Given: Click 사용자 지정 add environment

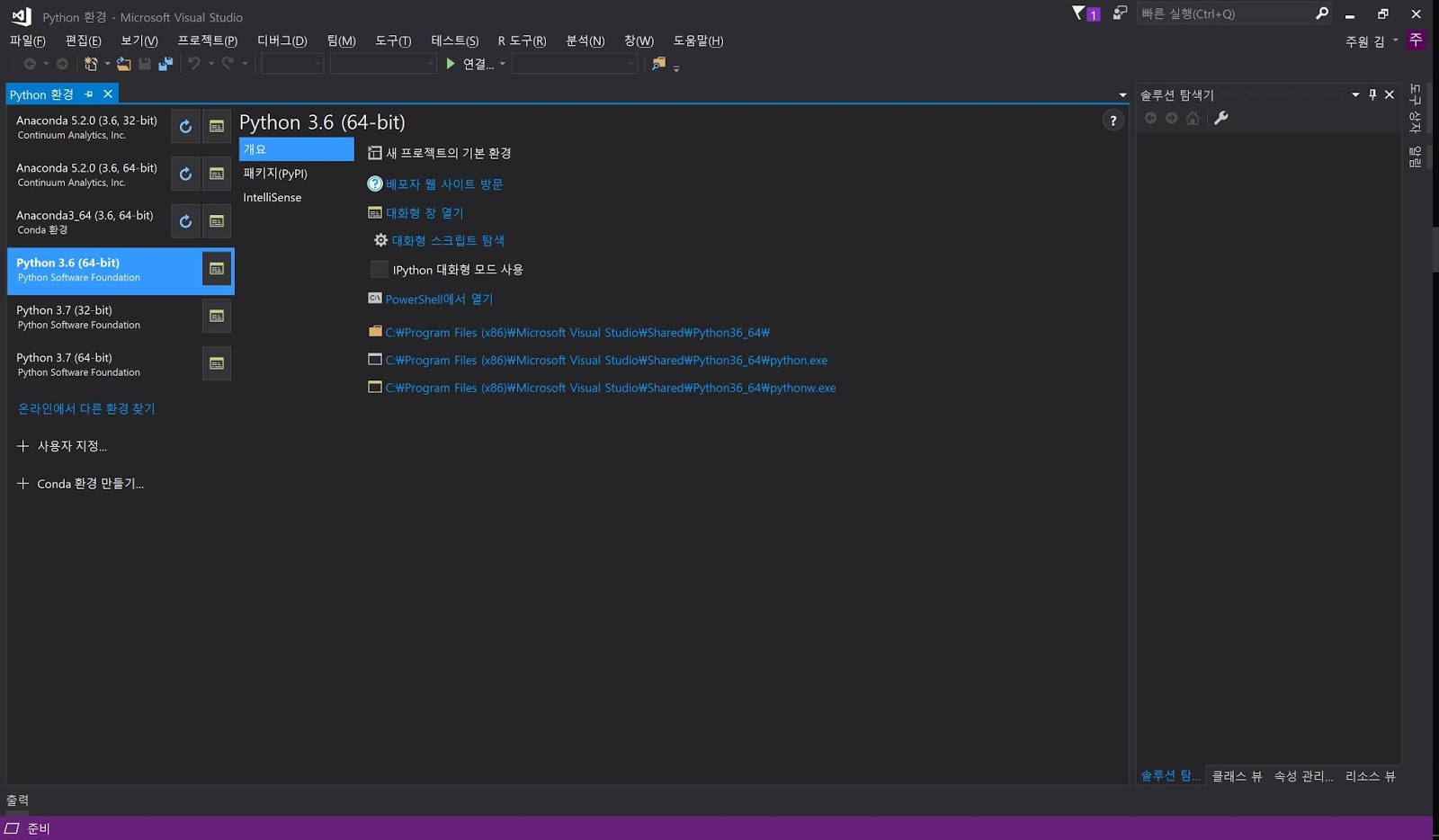Looking at the screenshot, I should [x=62, y=446].
